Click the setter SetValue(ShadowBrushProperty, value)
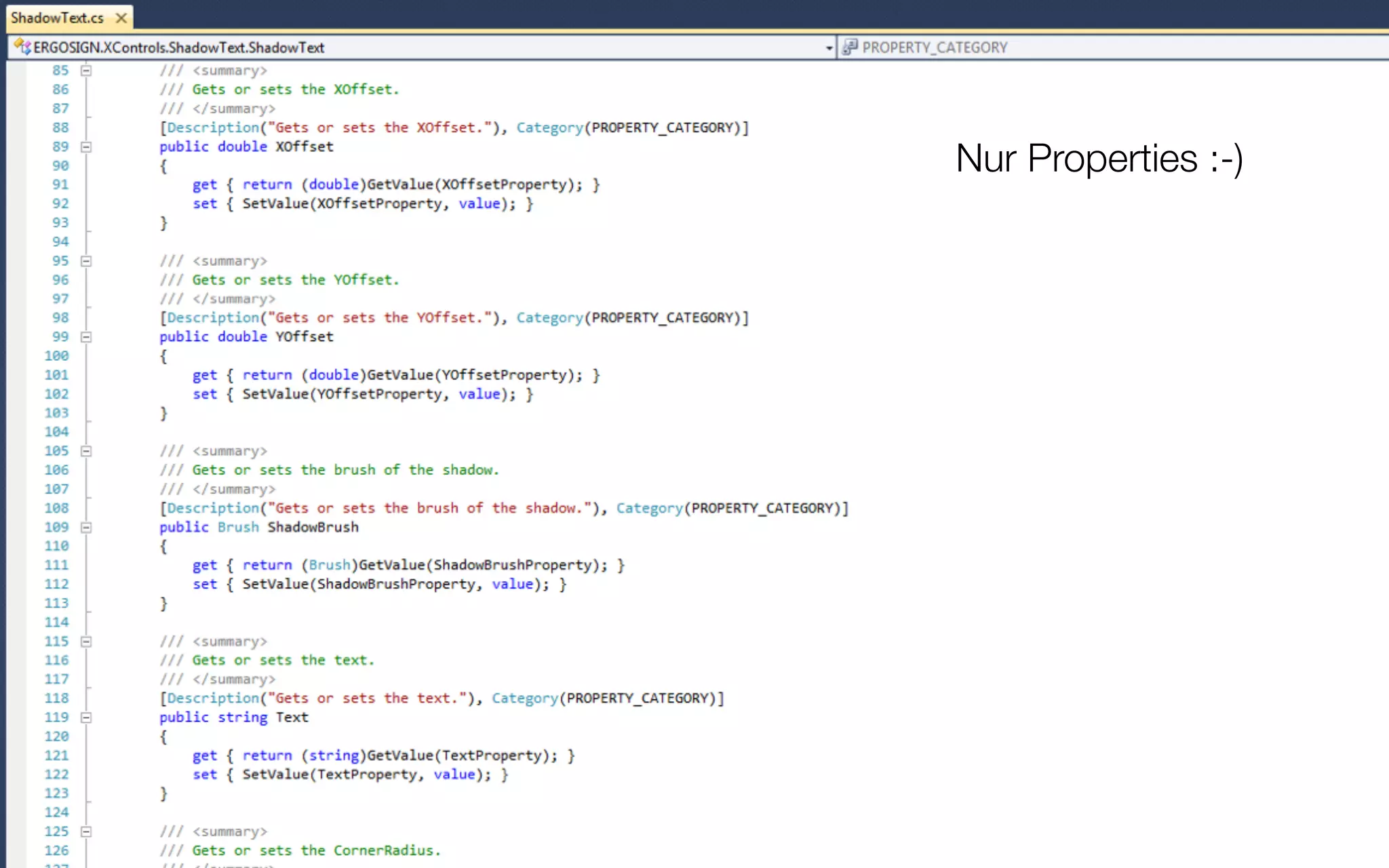This screenshot has width=1389, height=868. tap(379, 584)
